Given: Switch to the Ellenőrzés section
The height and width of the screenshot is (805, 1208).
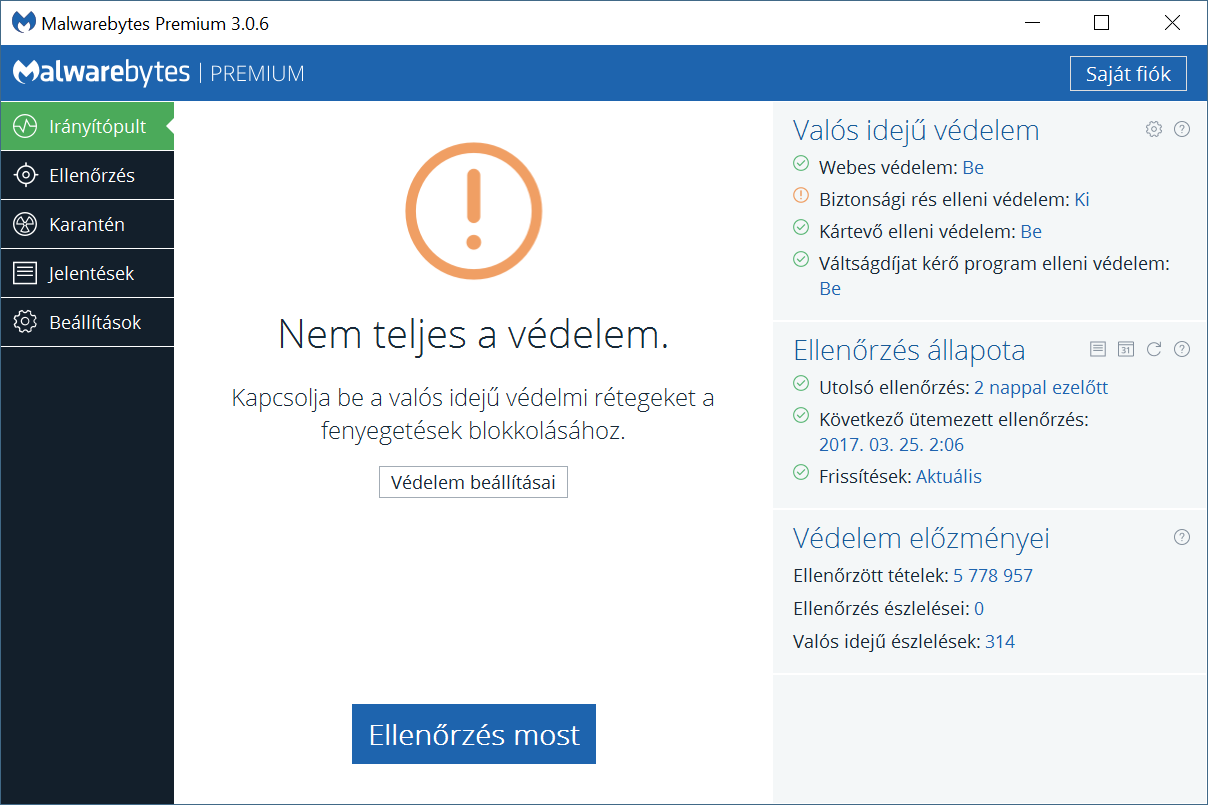Looking at the screenshot, I should pos(87,176).
